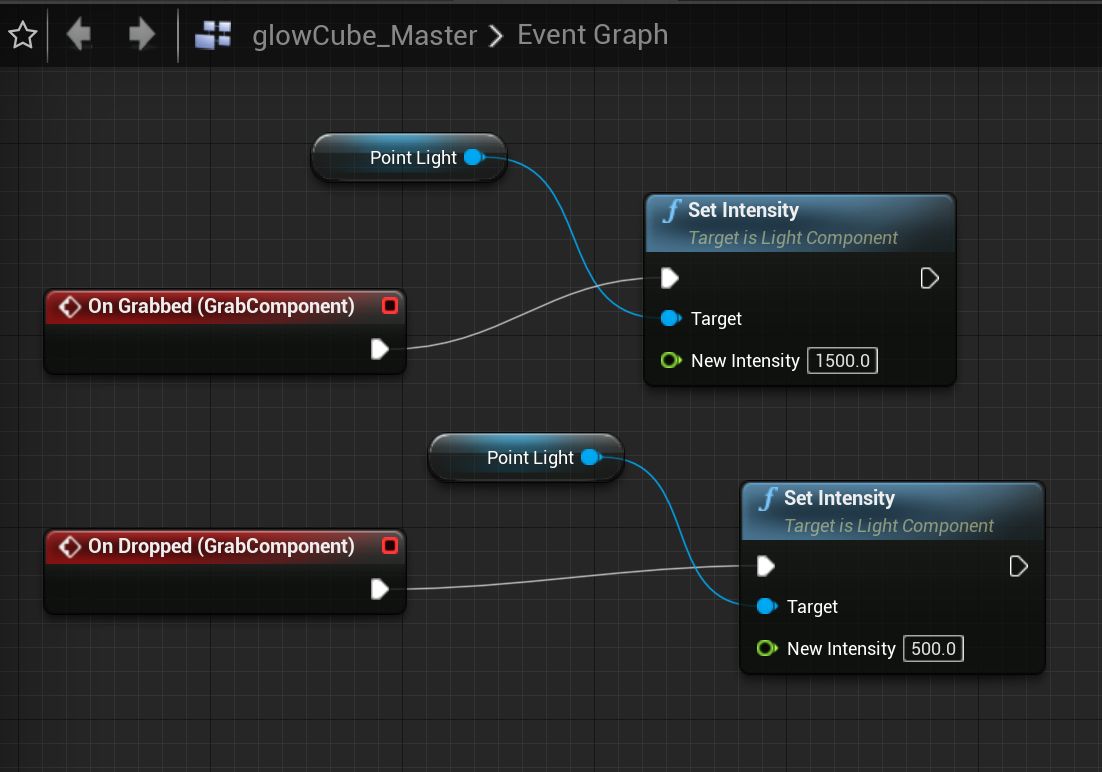Click green New Intensity pin beside 500.0
Screen dimensions: 1102x772
[767, 649]
